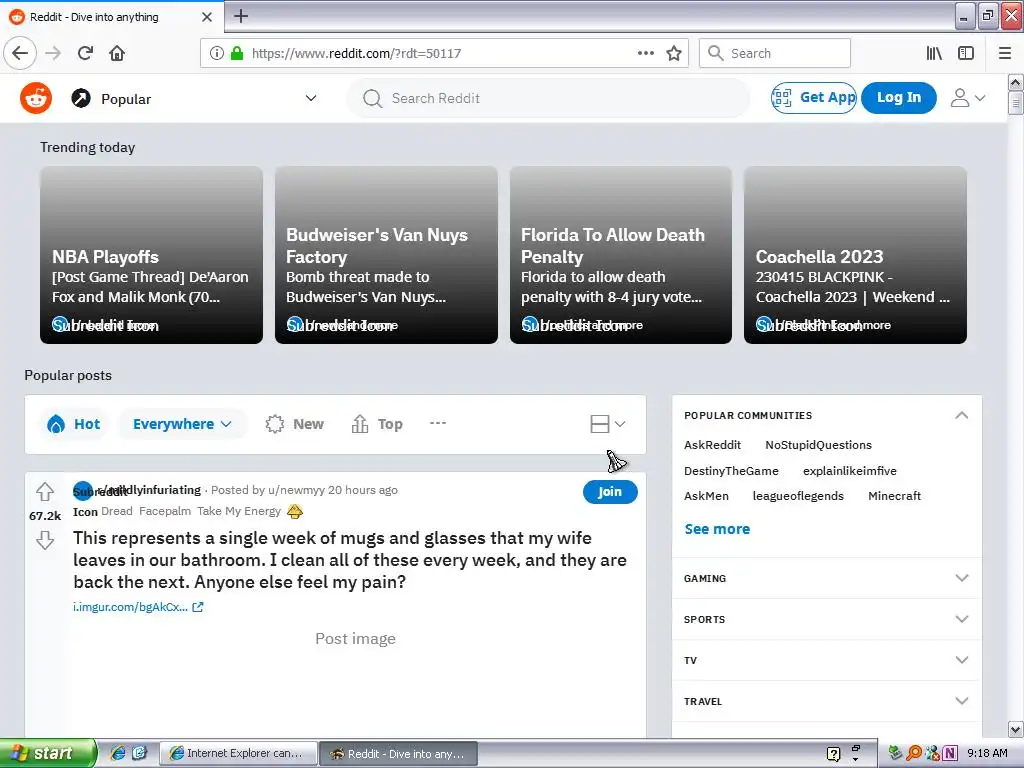
Task: Select the Hot sort option
Action: (74, 424)
